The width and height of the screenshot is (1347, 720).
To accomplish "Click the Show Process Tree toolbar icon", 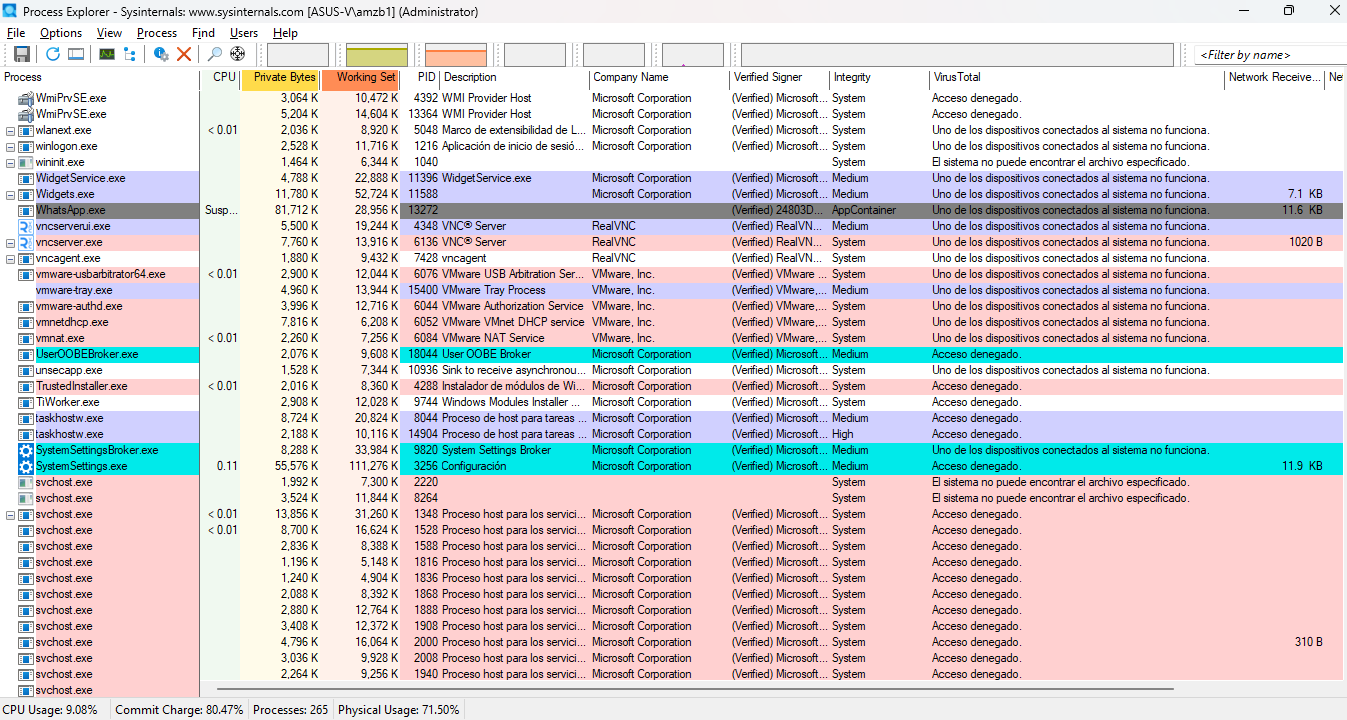I will (x=130, y=54).
